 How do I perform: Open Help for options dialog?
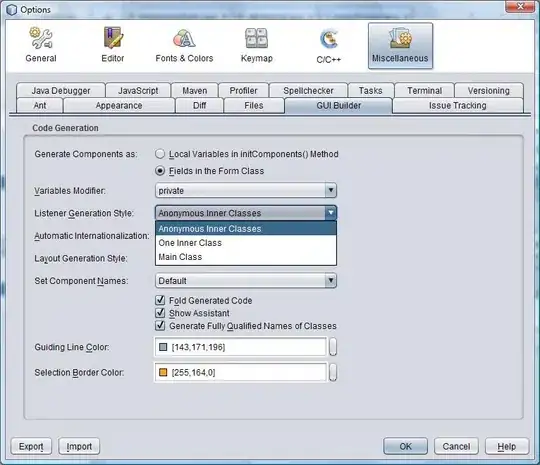[x=507, y=446]
